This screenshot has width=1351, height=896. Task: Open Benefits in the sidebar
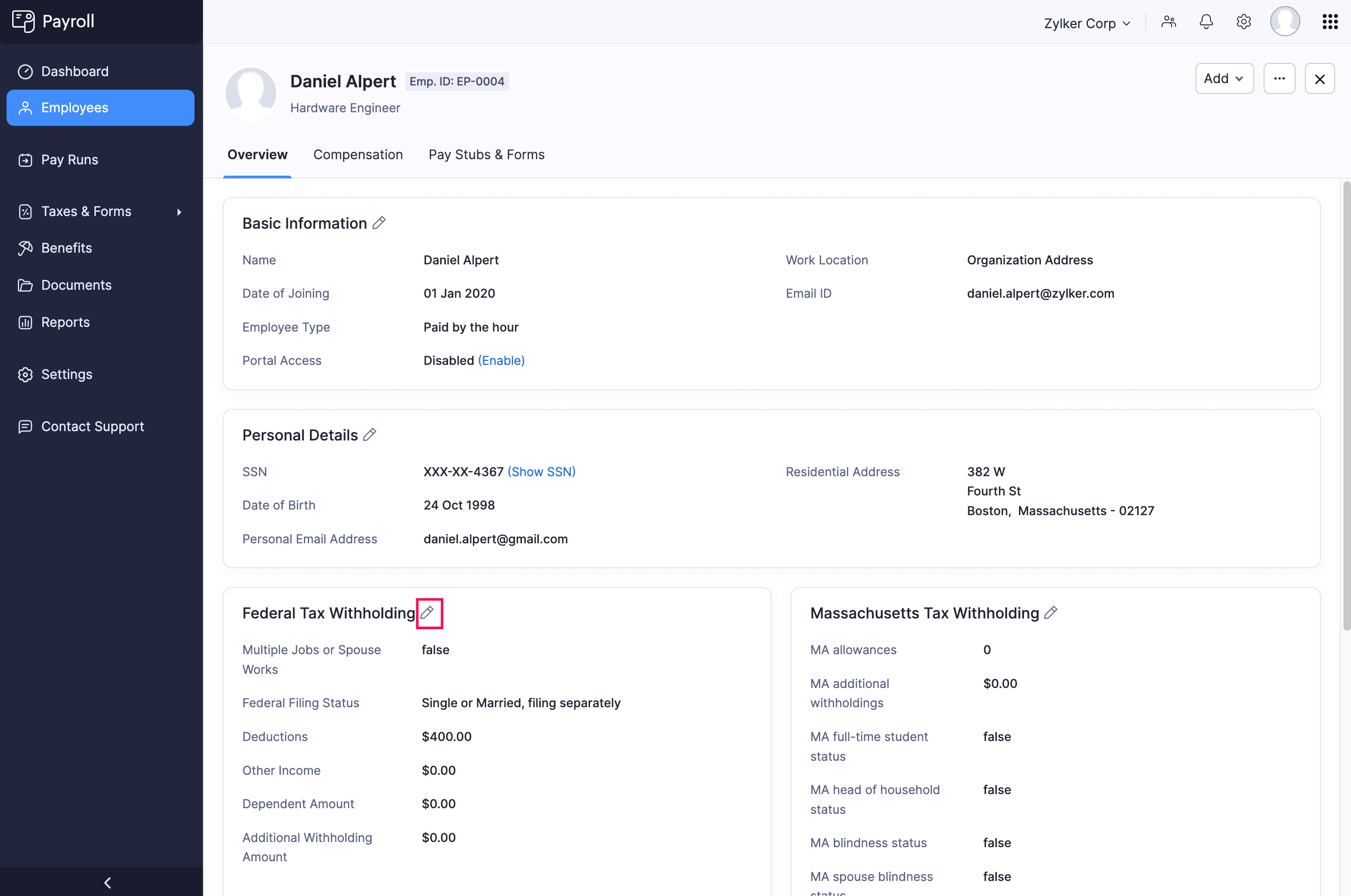66,247
